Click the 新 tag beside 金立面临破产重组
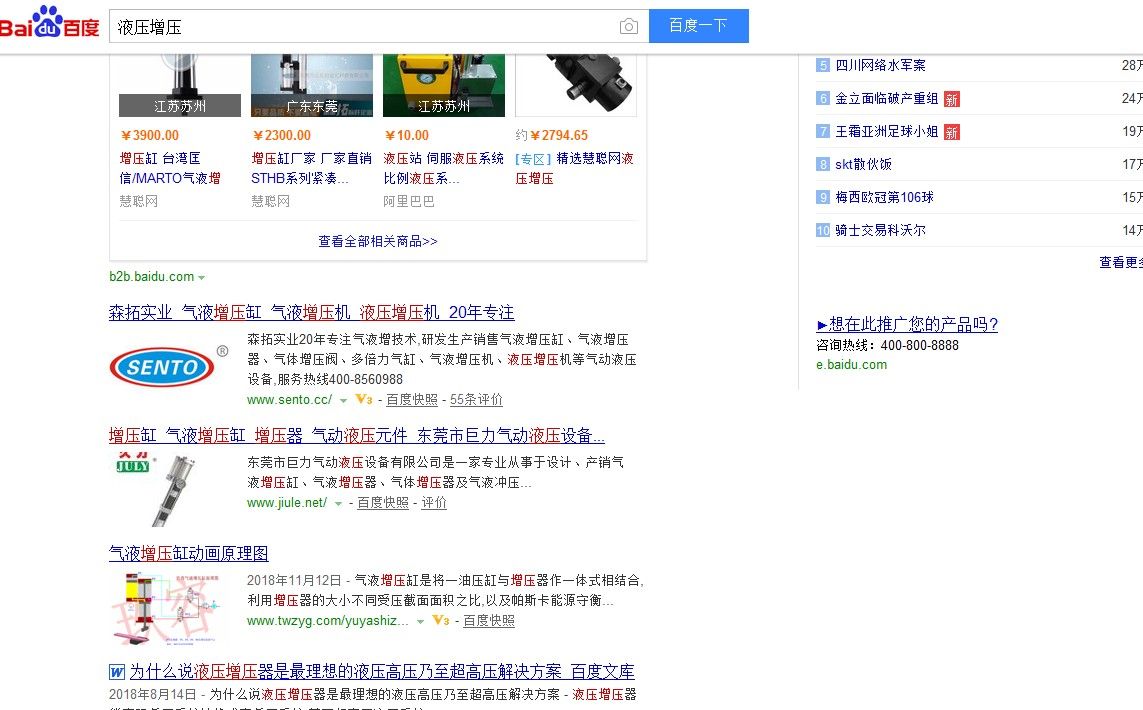1143x710 pixels. [x=951, y=99]
